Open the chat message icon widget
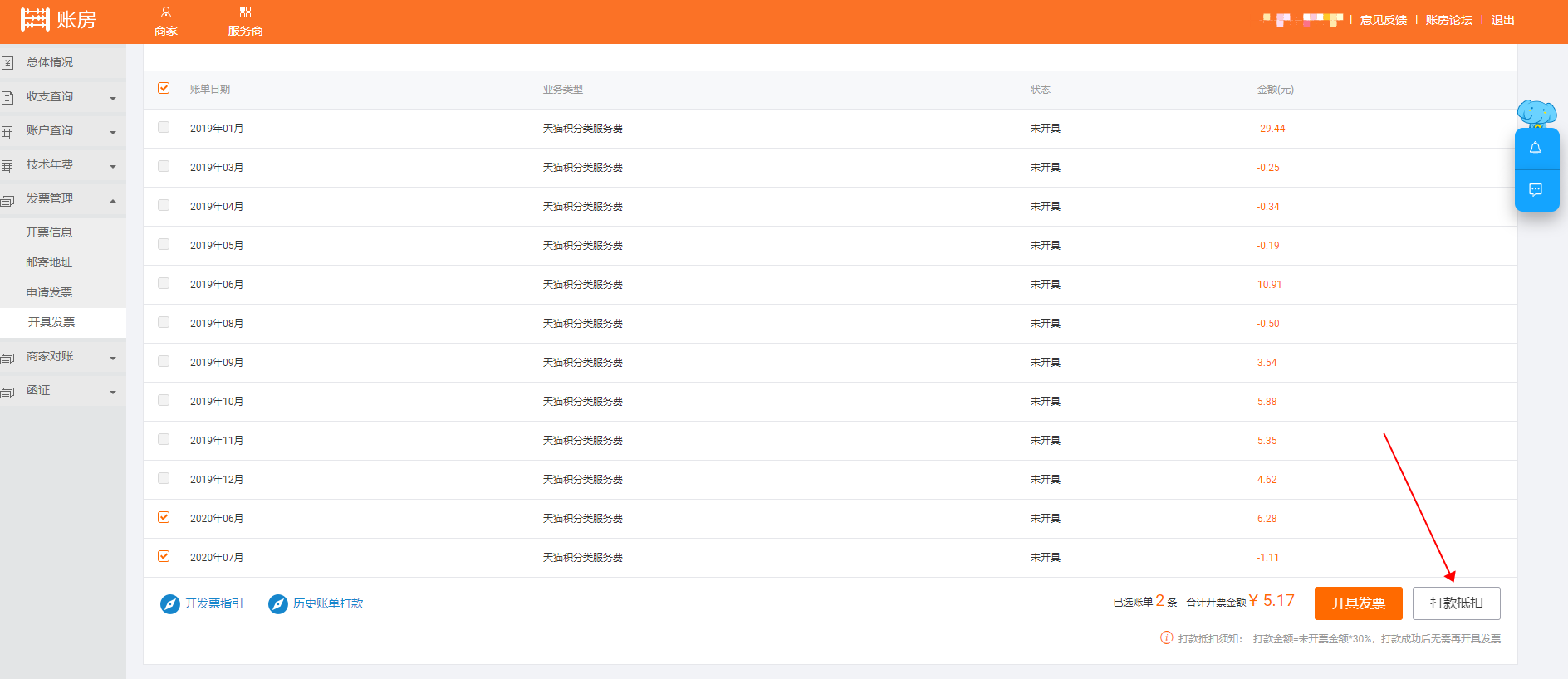 click(x=1536, y=190)
